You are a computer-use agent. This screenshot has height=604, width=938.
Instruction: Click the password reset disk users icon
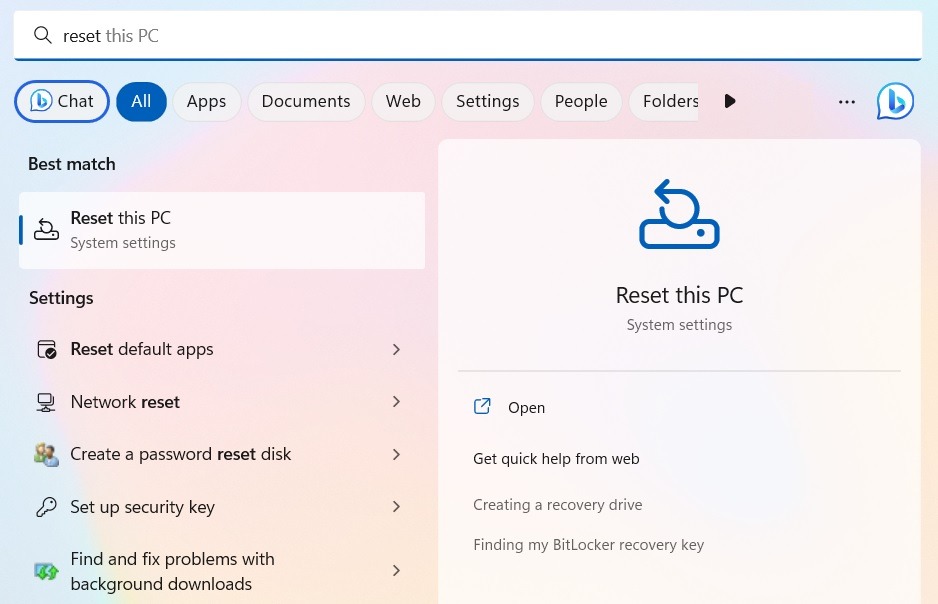(46, 453)
